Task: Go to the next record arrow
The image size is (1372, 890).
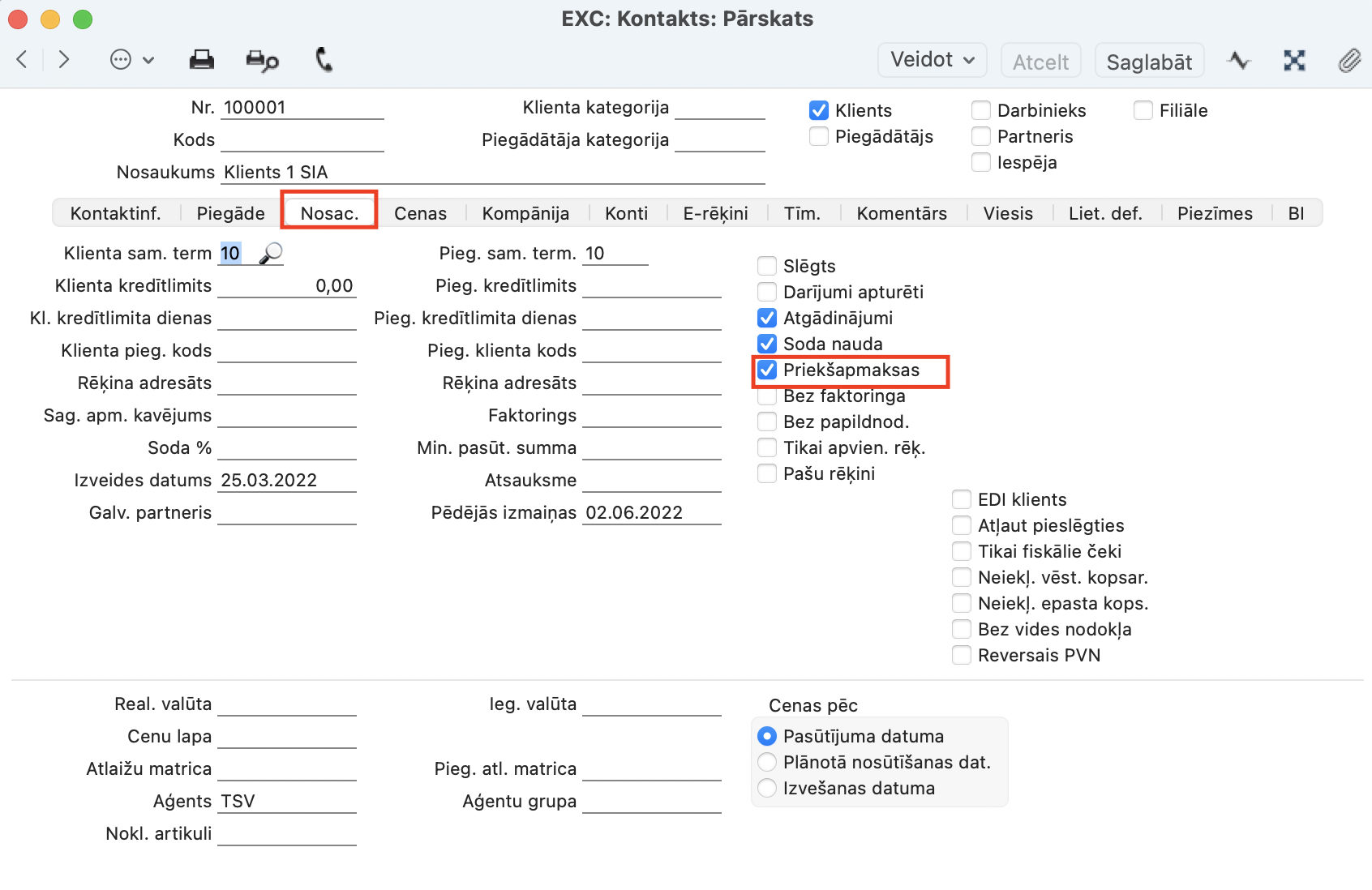Action: (x=63, y=59)
